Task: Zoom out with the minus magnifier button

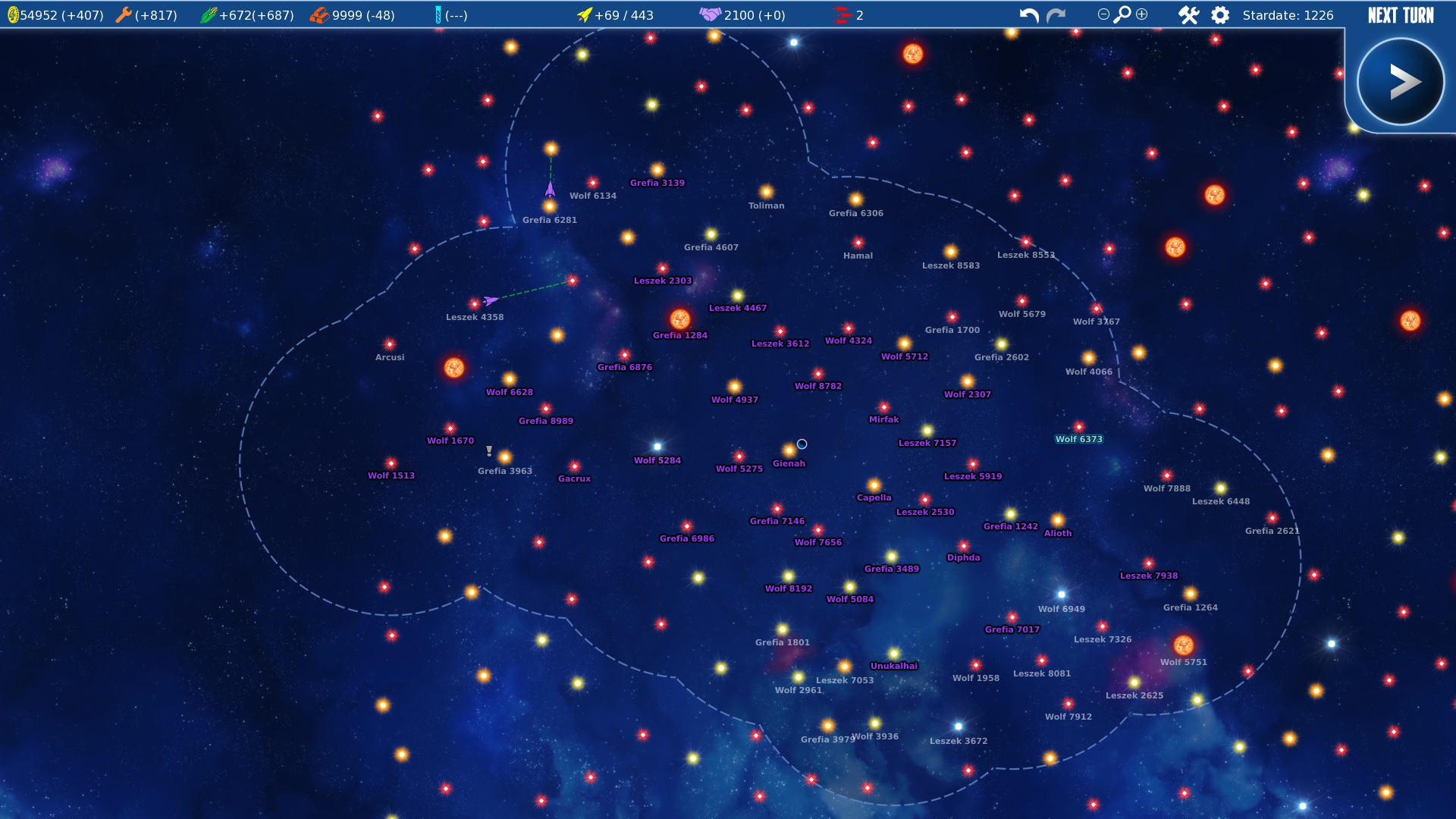Action: 1103,14
